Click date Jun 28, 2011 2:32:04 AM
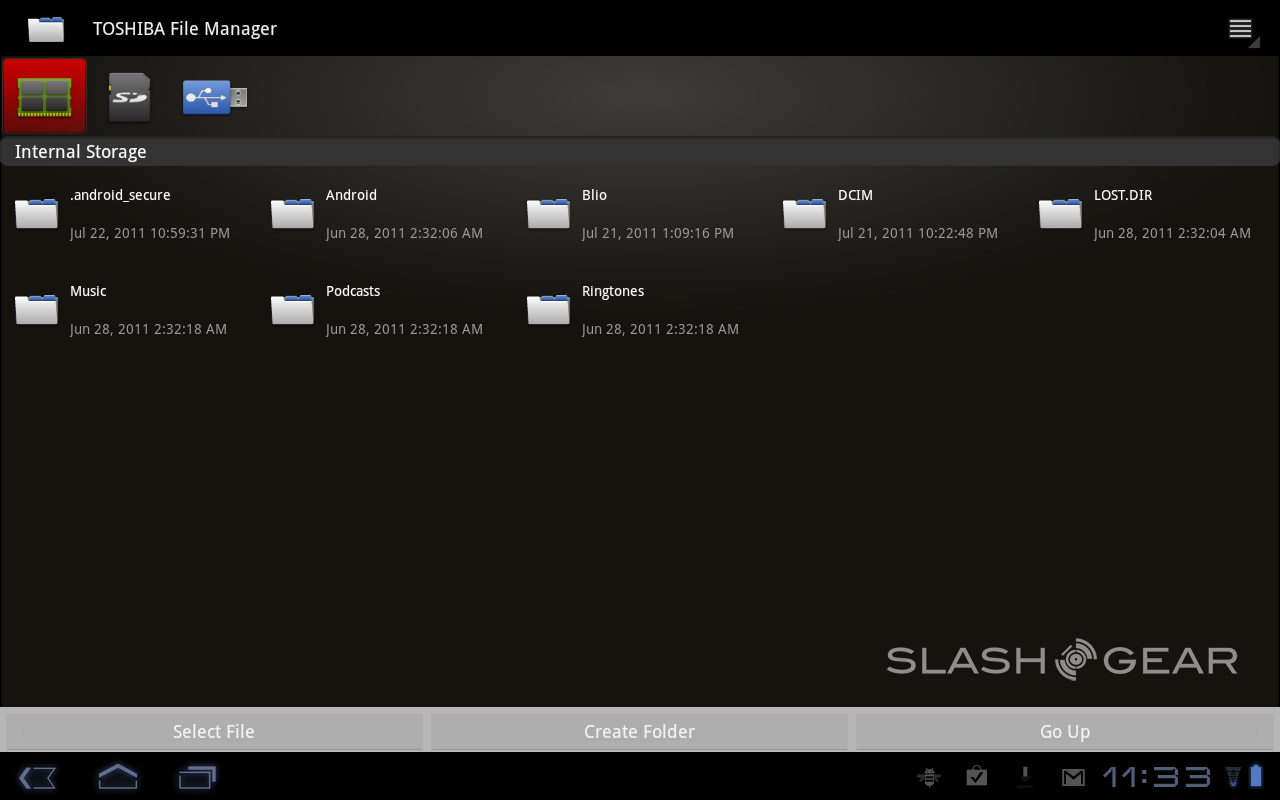 [x=1172, y=233]
